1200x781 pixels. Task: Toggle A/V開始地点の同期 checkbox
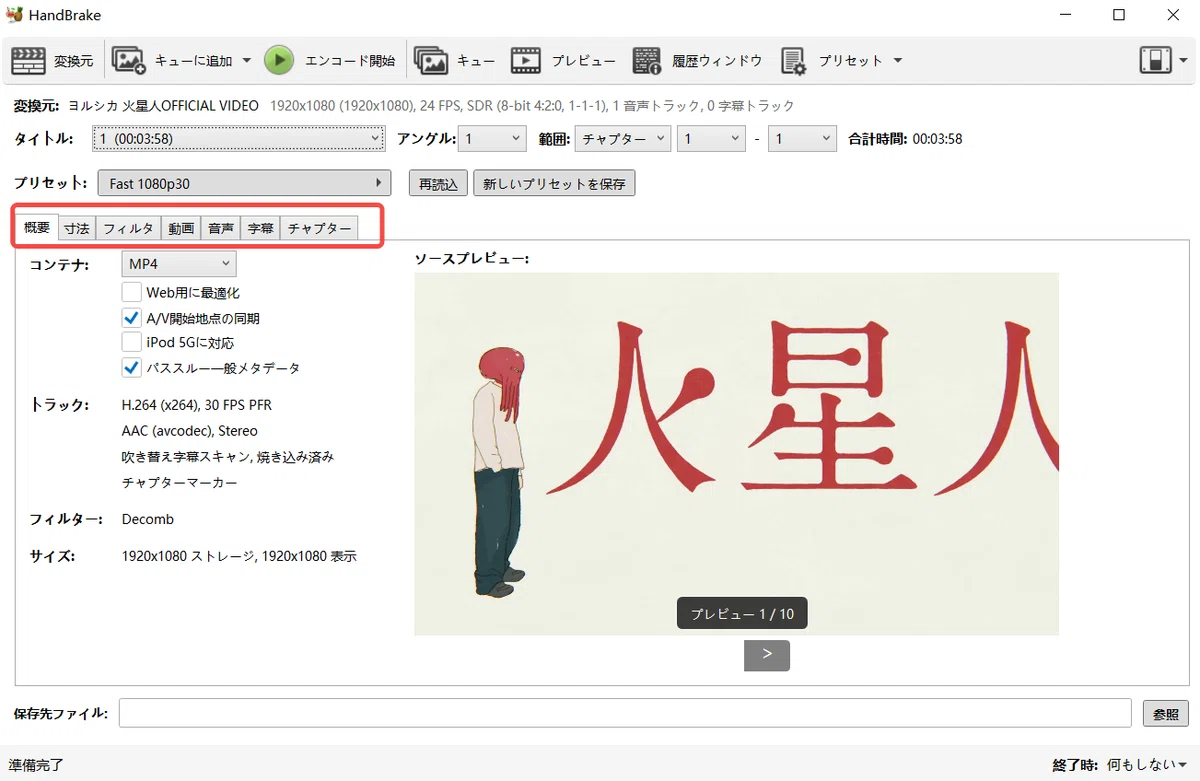pyautogui.click(x=131, y=318)
